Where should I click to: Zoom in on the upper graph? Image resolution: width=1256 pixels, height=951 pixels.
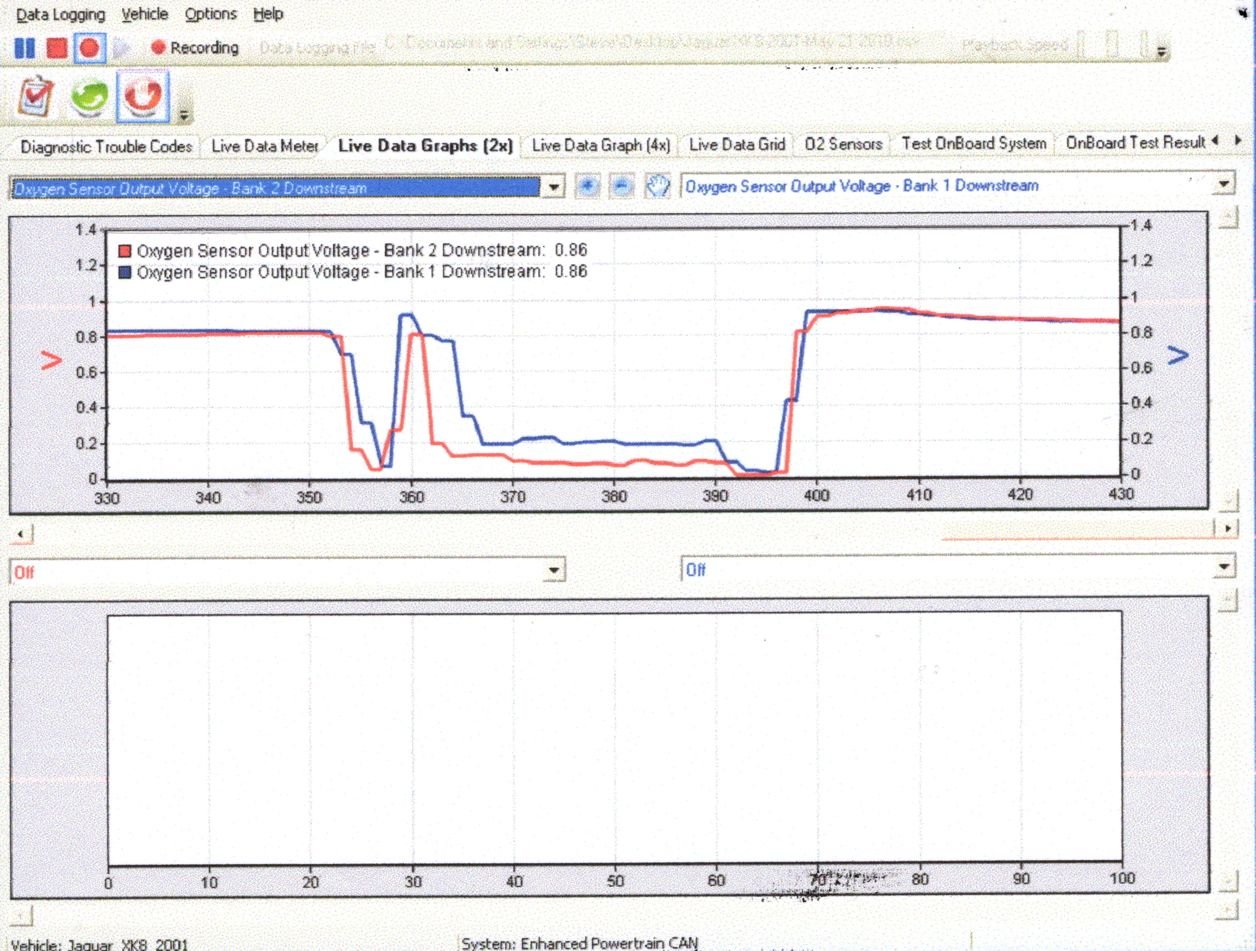[x=590, y=187]
